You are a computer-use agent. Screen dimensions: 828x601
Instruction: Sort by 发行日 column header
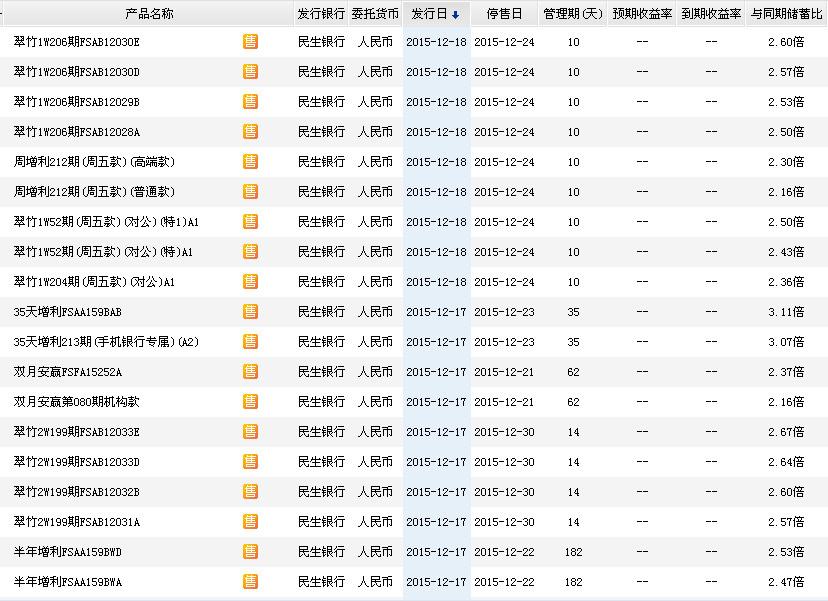coord(436,14)
